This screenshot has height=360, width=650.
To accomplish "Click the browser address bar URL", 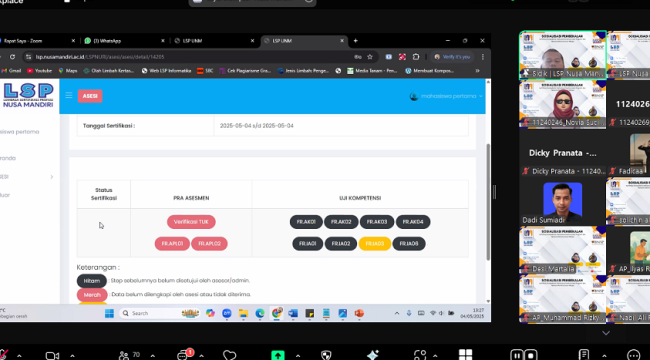I will pos(99,57).
